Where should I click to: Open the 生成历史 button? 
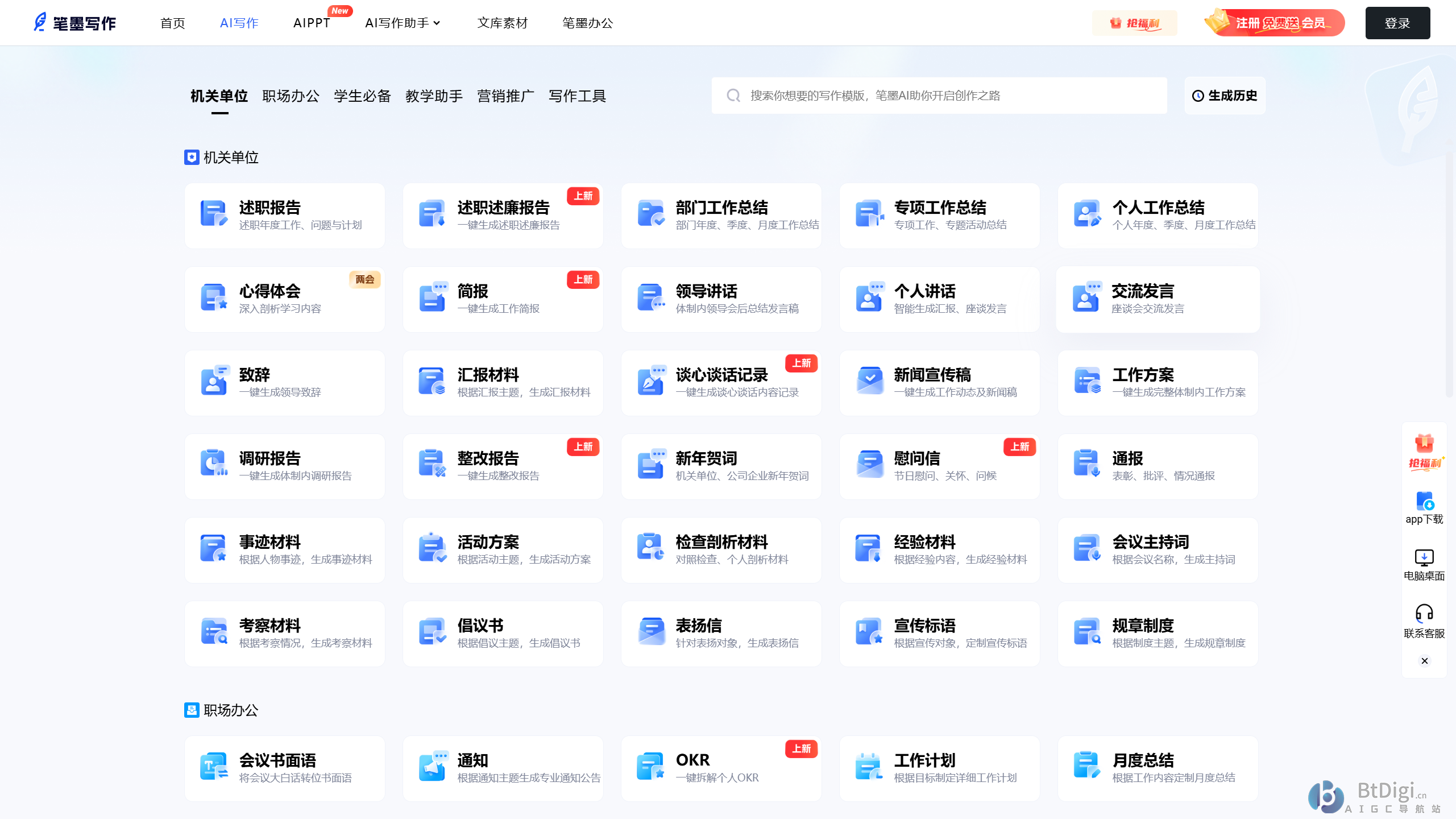coord(1225,96)
